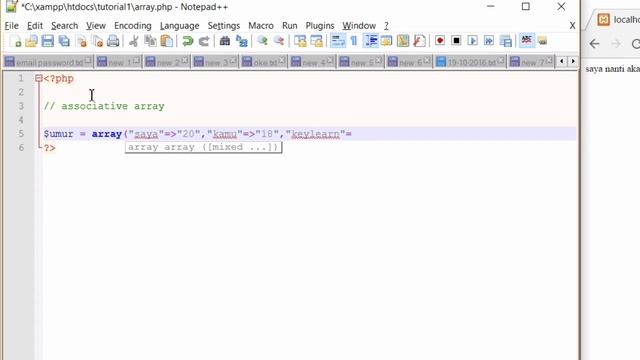Click the "keylearn" string in line 5
This screenshot has height=360, width=640.
316,134
